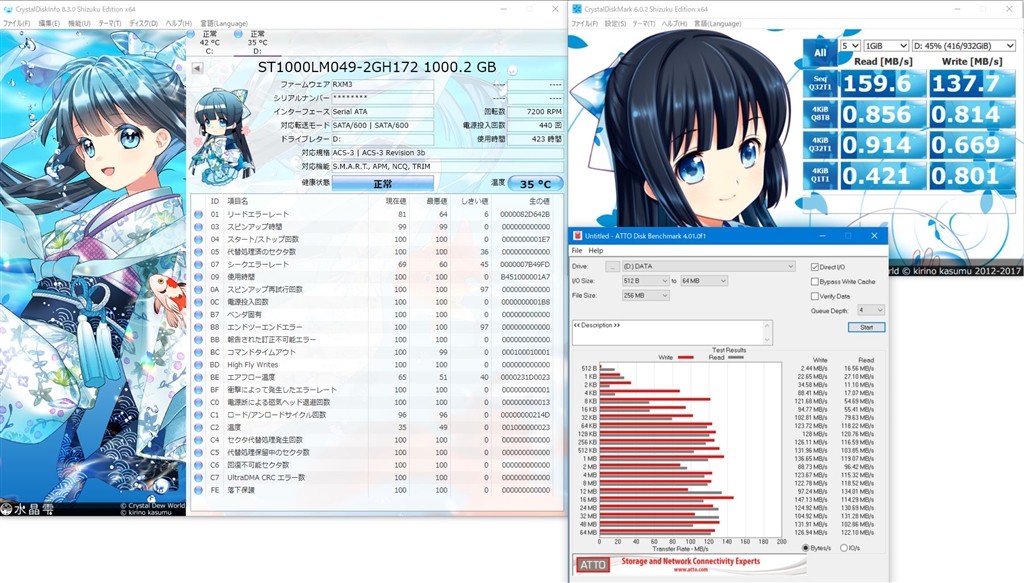Open CrystalDiskInfo ディスク(D) menu
Screen dimensions: 1024x583
pos(143,24)
